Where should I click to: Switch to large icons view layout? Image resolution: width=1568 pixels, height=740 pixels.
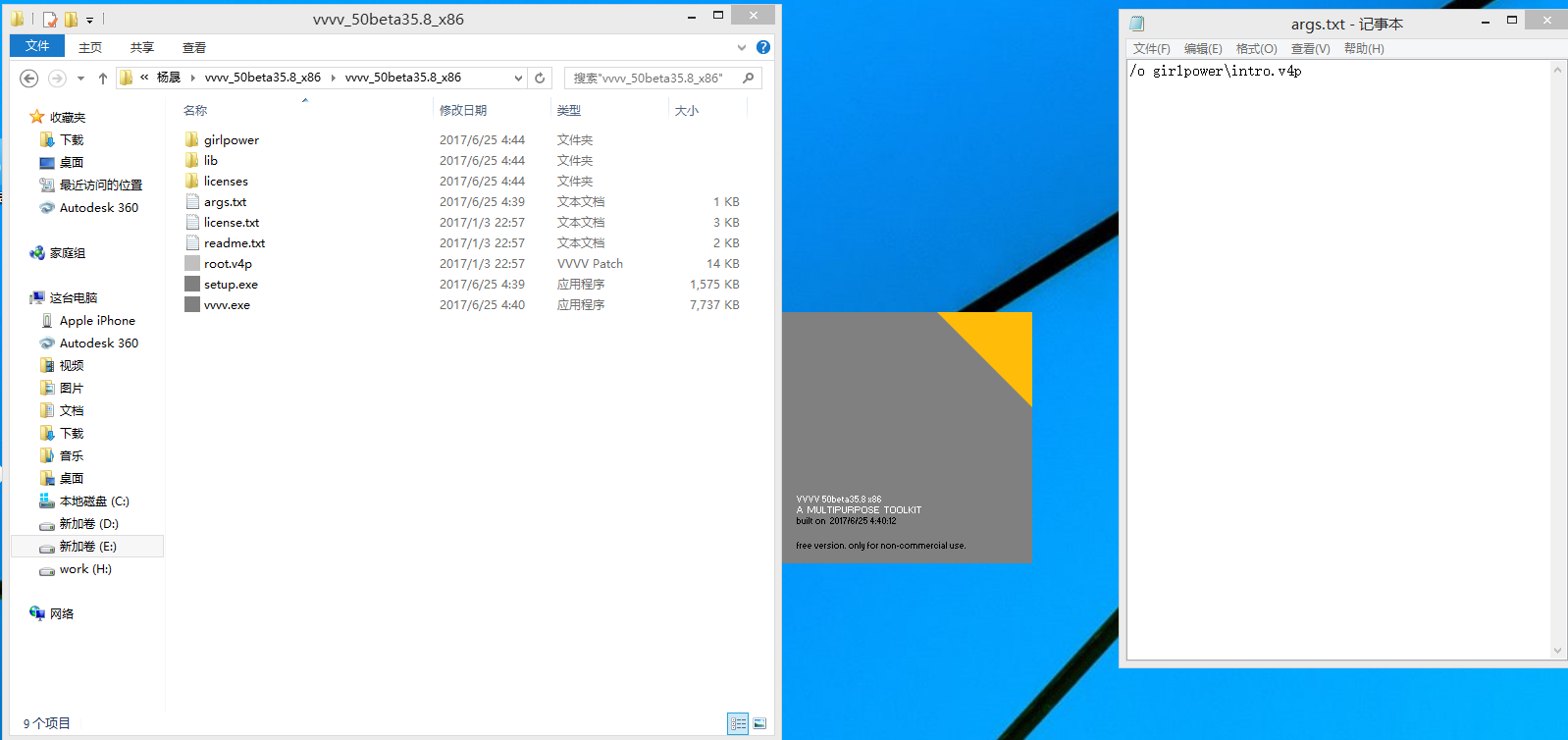tap(759, 723)
